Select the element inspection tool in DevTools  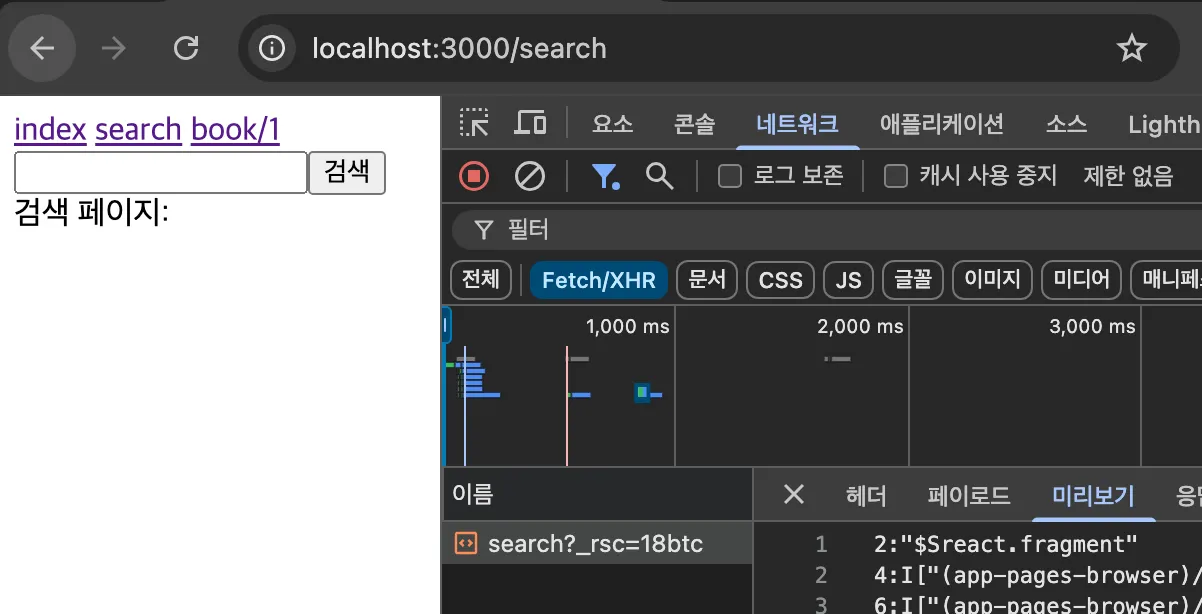coord(474,123)
